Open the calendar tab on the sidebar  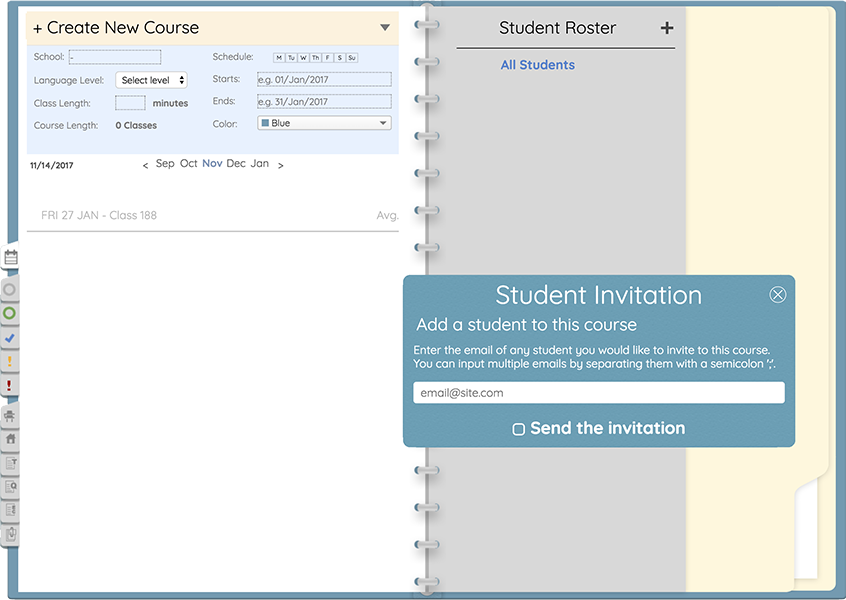click(11, 258)
